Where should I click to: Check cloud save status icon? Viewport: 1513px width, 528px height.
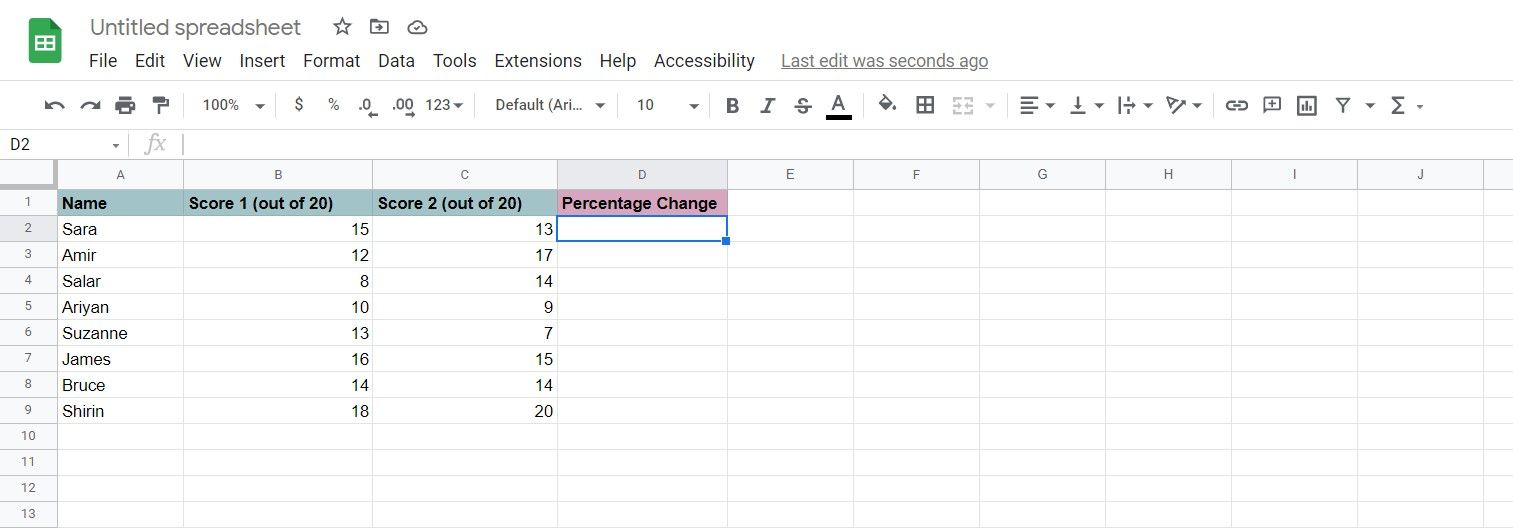pyautogui.click(x=417, y=27)
